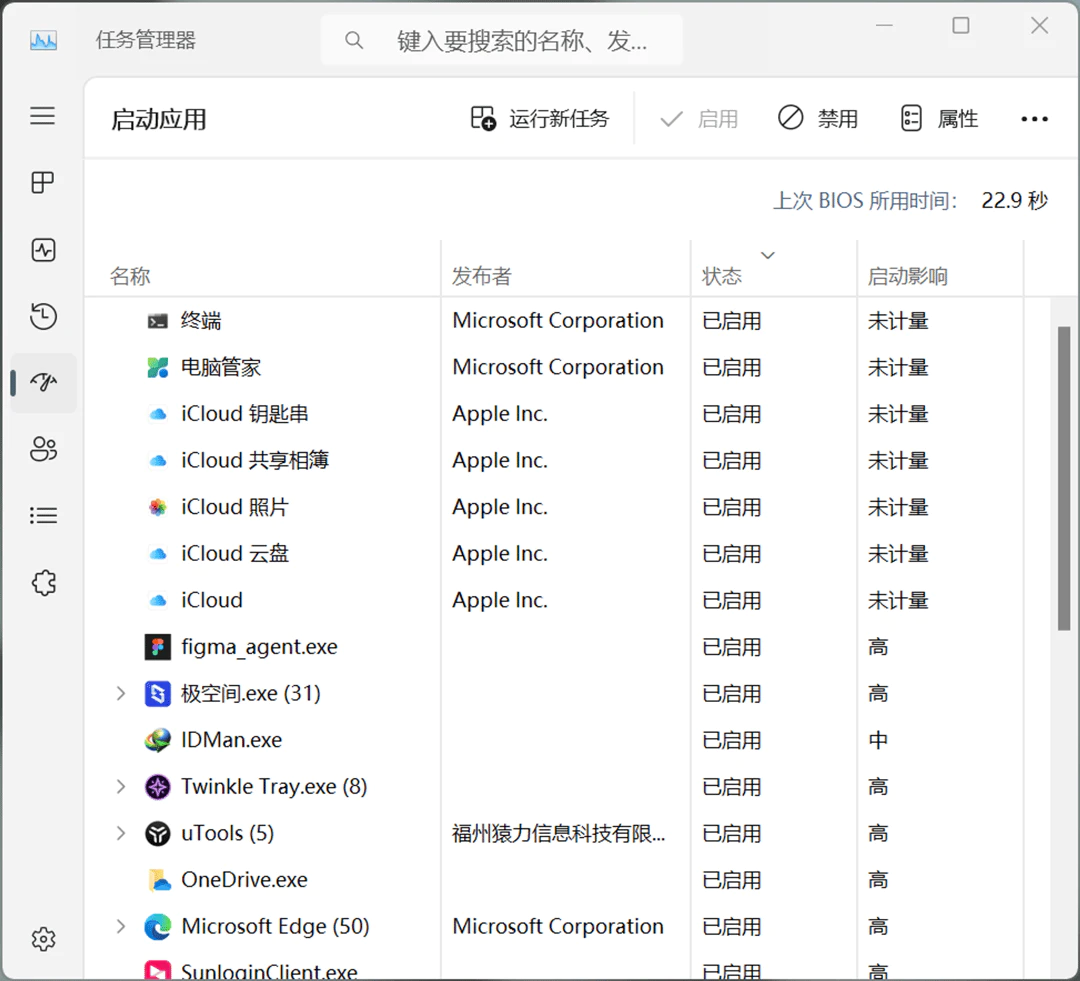Open App history icon in sidebar
Image resolution: width=1080 pixels, height=981 pixels.
pos(43,316)
